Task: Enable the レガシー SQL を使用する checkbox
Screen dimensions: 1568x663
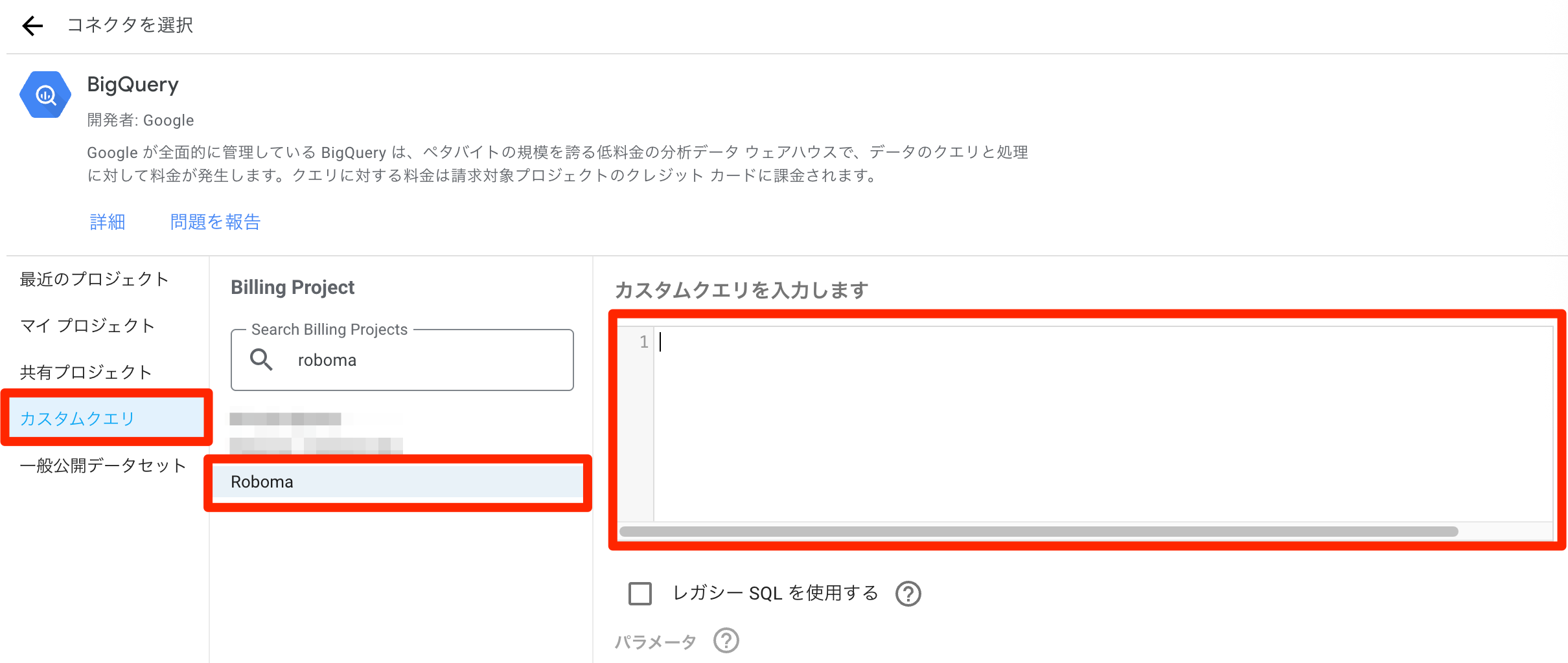Action: click(640, 593)
